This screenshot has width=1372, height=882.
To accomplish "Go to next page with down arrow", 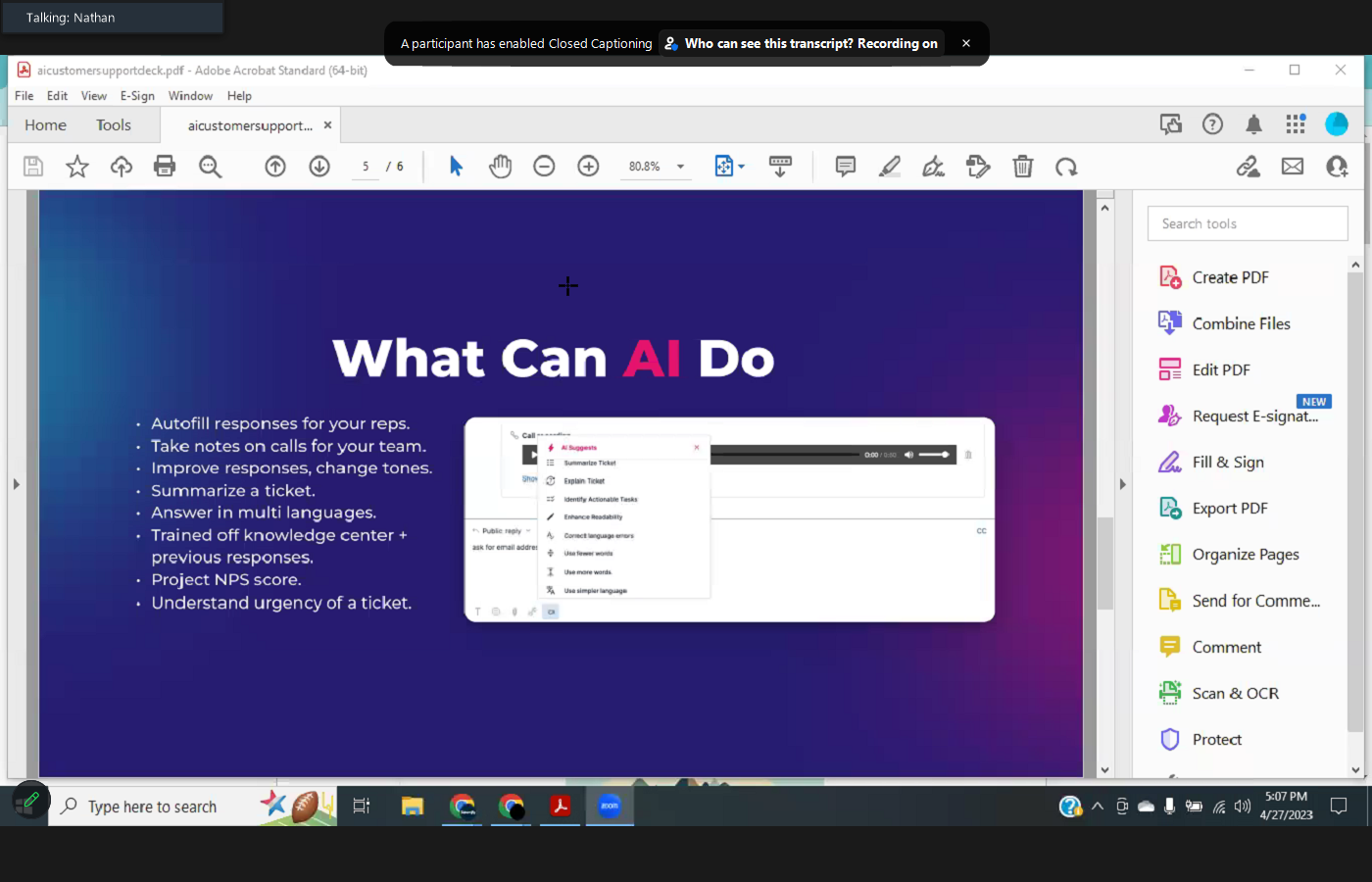I will tap(319, 167).
